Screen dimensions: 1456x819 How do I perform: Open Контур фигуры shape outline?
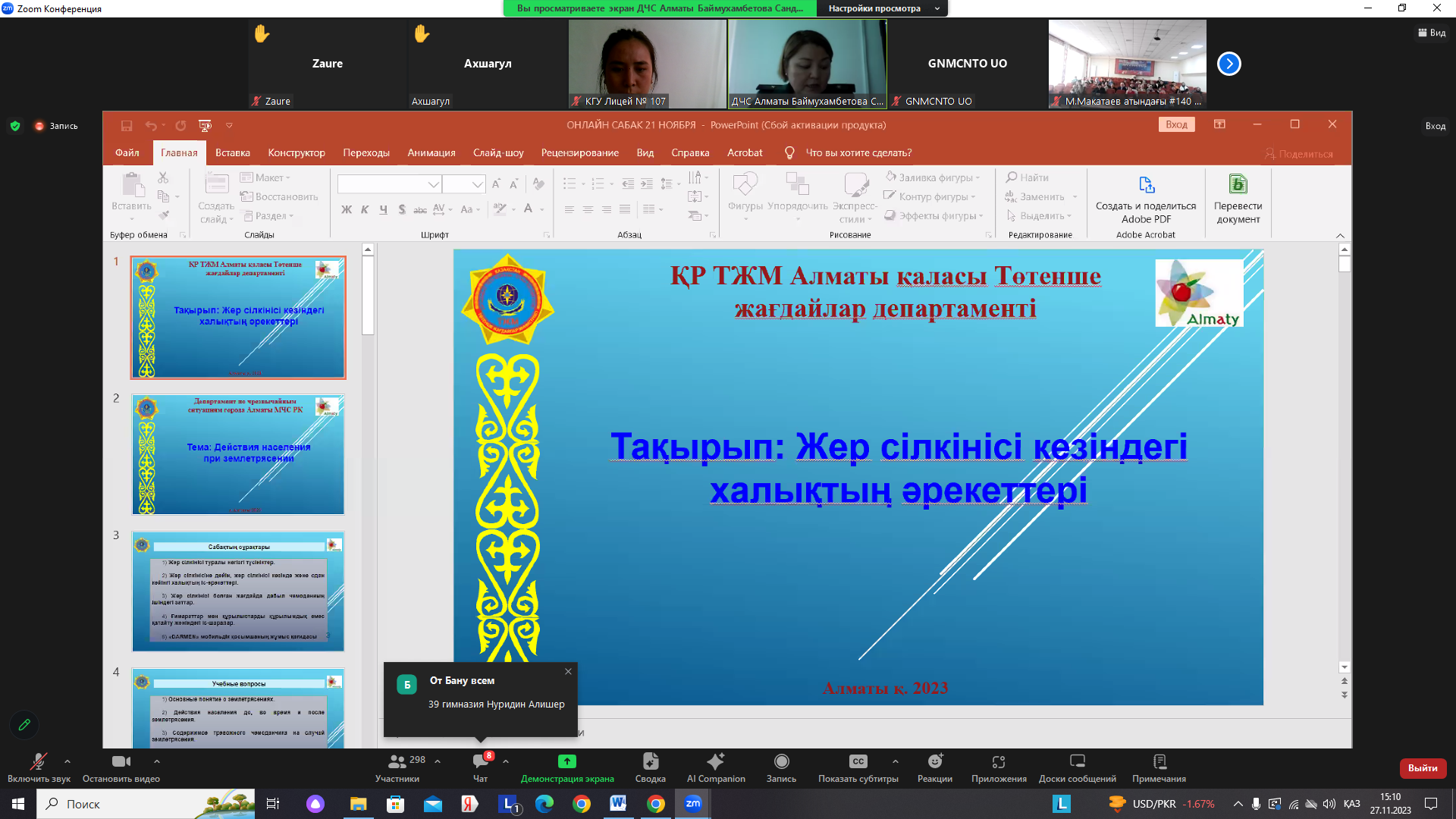[930, 196]
